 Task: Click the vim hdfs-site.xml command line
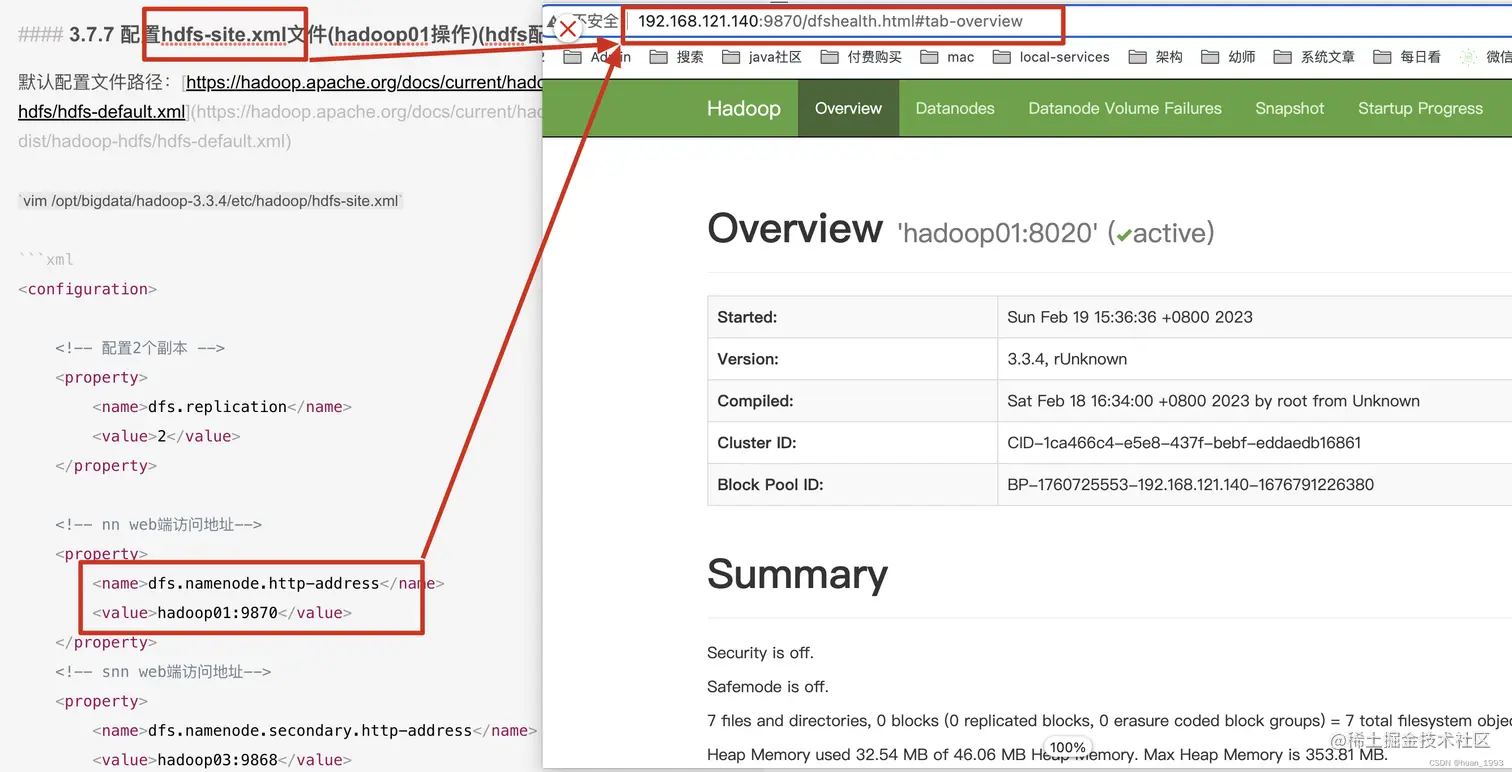coord(210,201)
